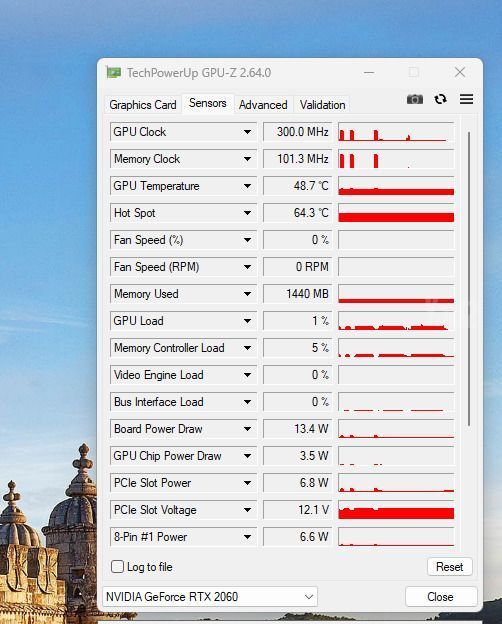Open the GPU Load sensor dropdown
The image size is (502, 624).
coord(247,321)
